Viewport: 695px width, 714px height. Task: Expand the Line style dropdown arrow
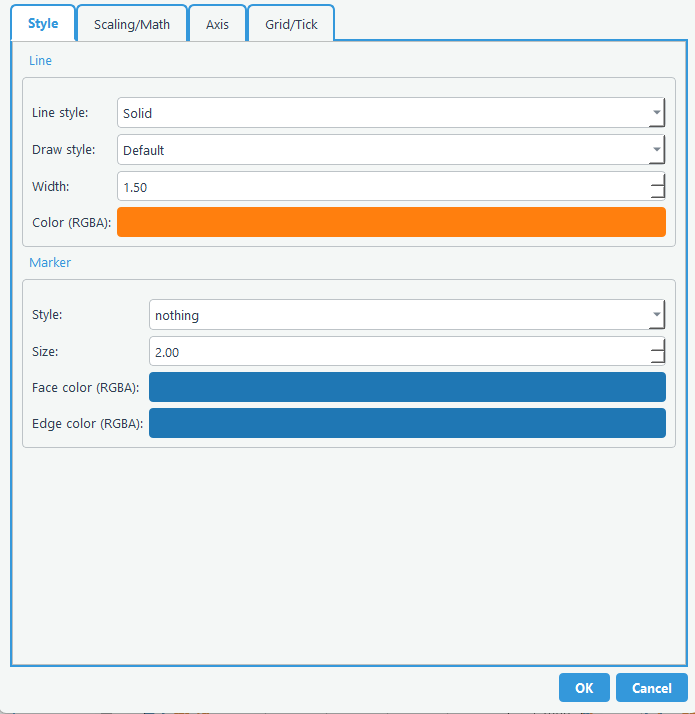[656, 113]
